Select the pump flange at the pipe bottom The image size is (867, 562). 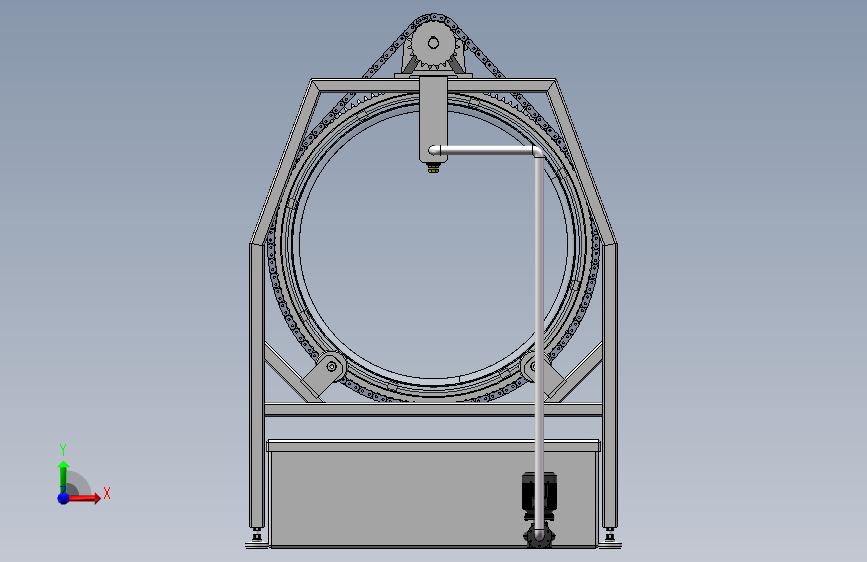(539, 535)
